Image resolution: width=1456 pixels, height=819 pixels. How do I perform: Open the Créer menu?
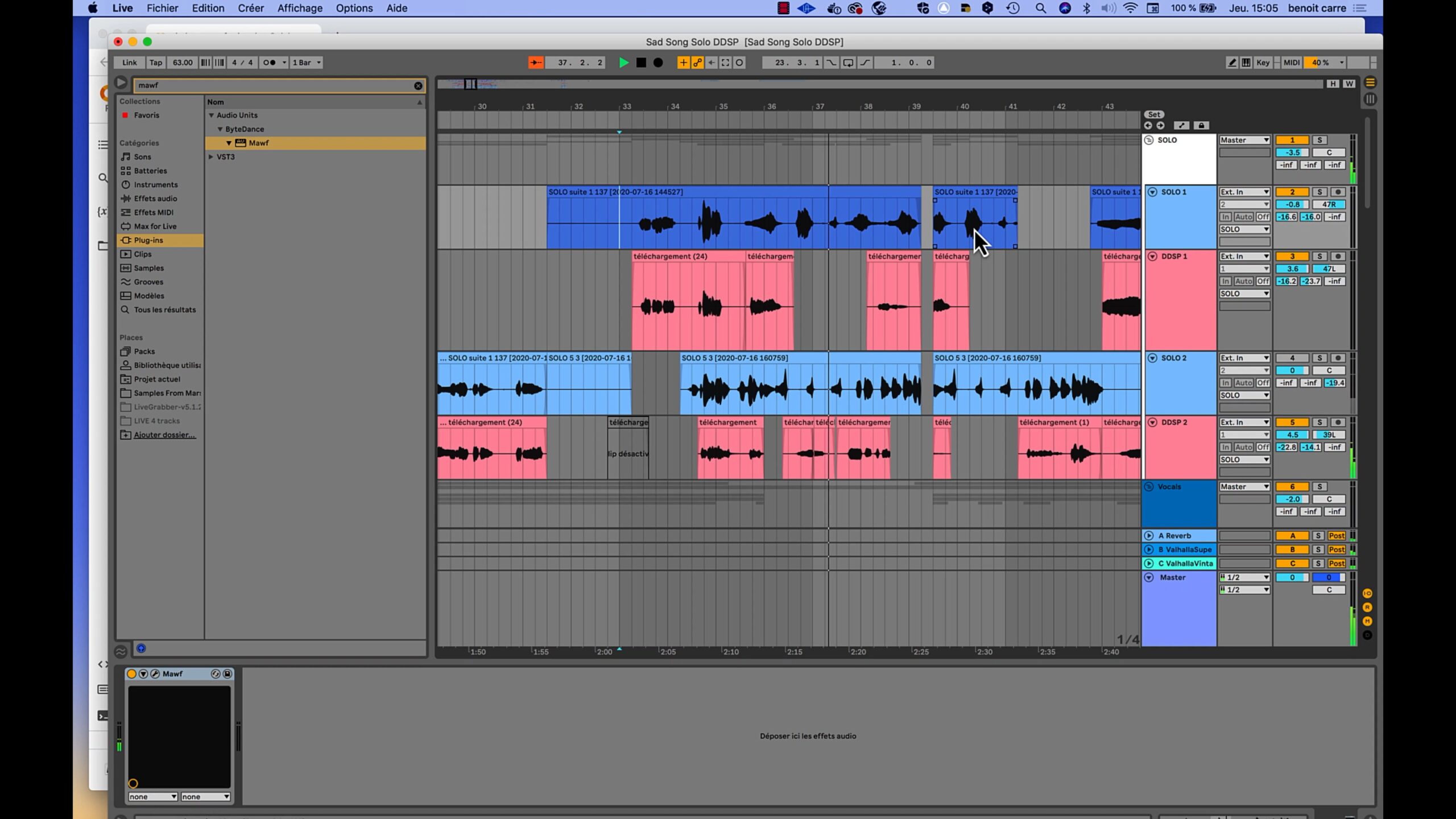point(250,8)
